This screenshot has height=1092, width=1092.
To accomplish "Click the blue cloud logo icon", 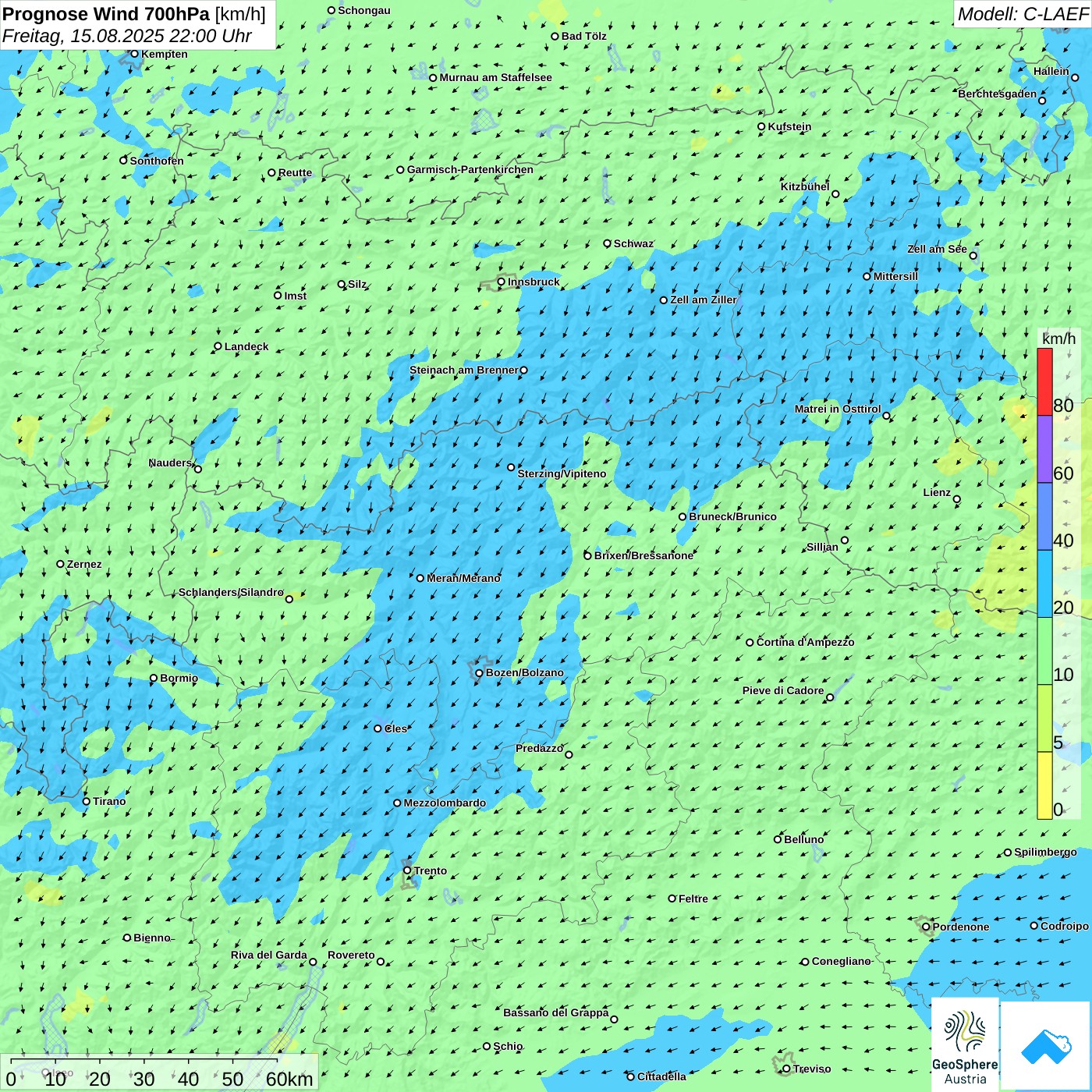I will tap(1045, 1045).
